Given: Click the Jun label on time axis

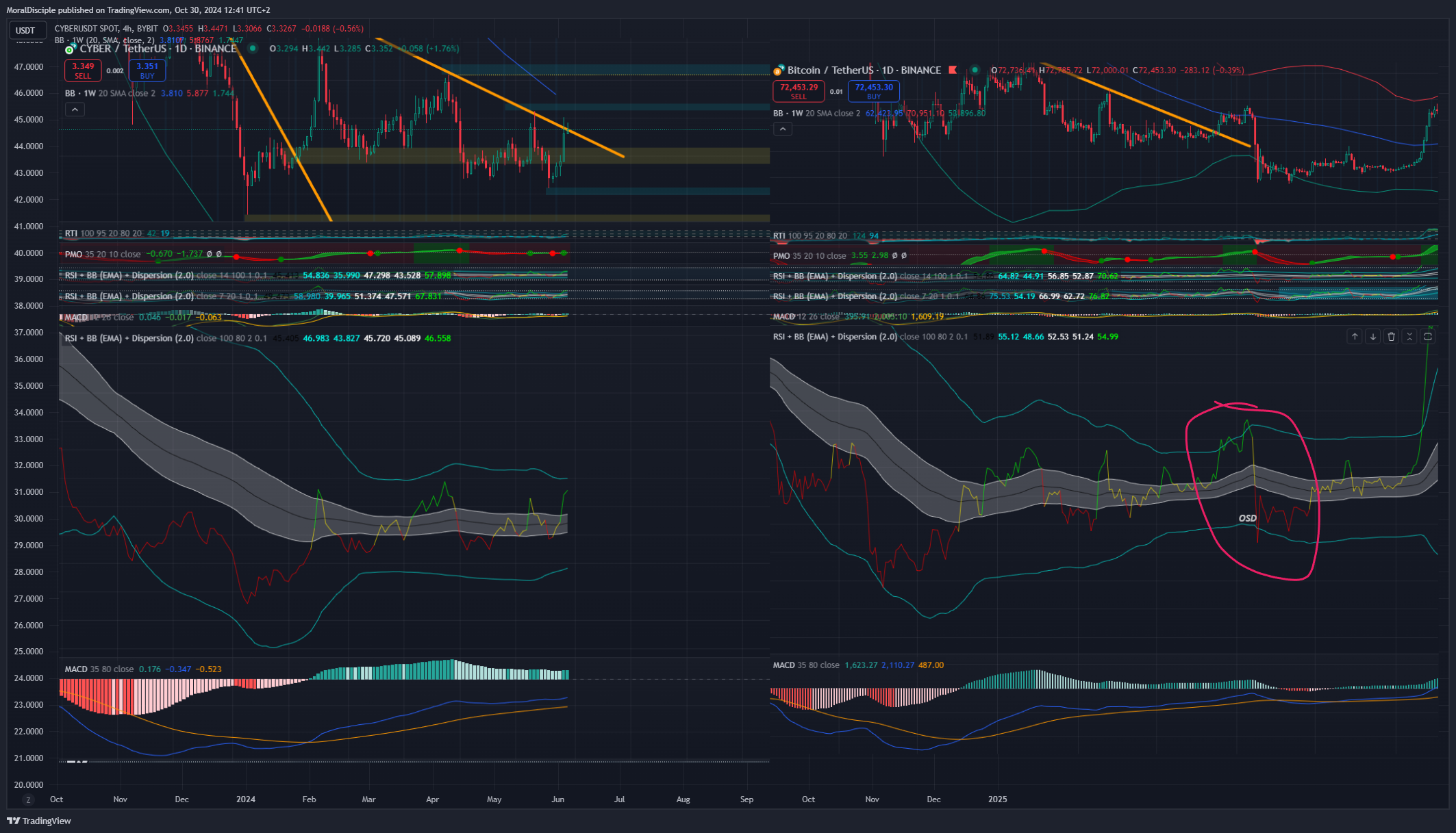Looking at the screenshot, I should click(x=558, y=799).
